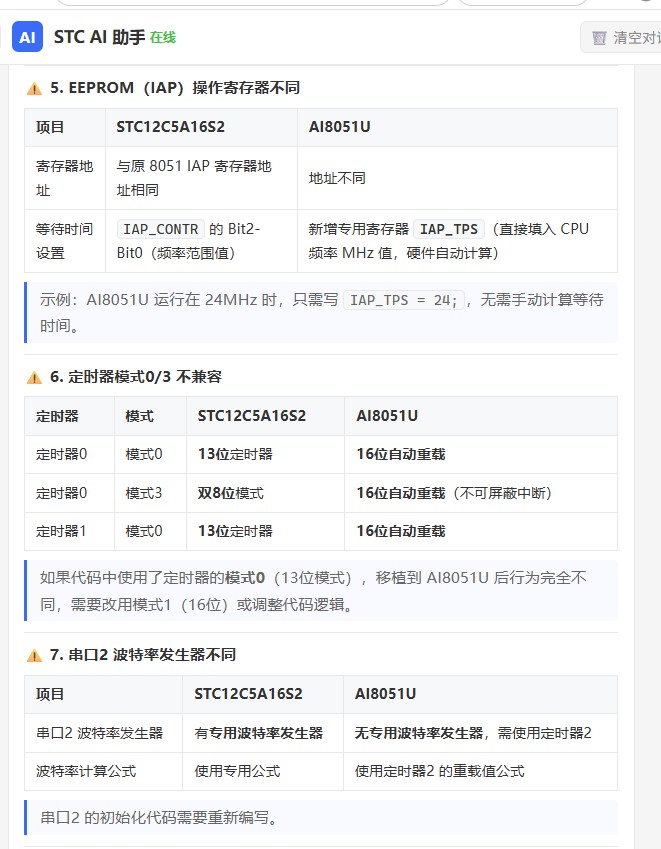
Task: Click the 模式3 cell
Action: point(150,493)
